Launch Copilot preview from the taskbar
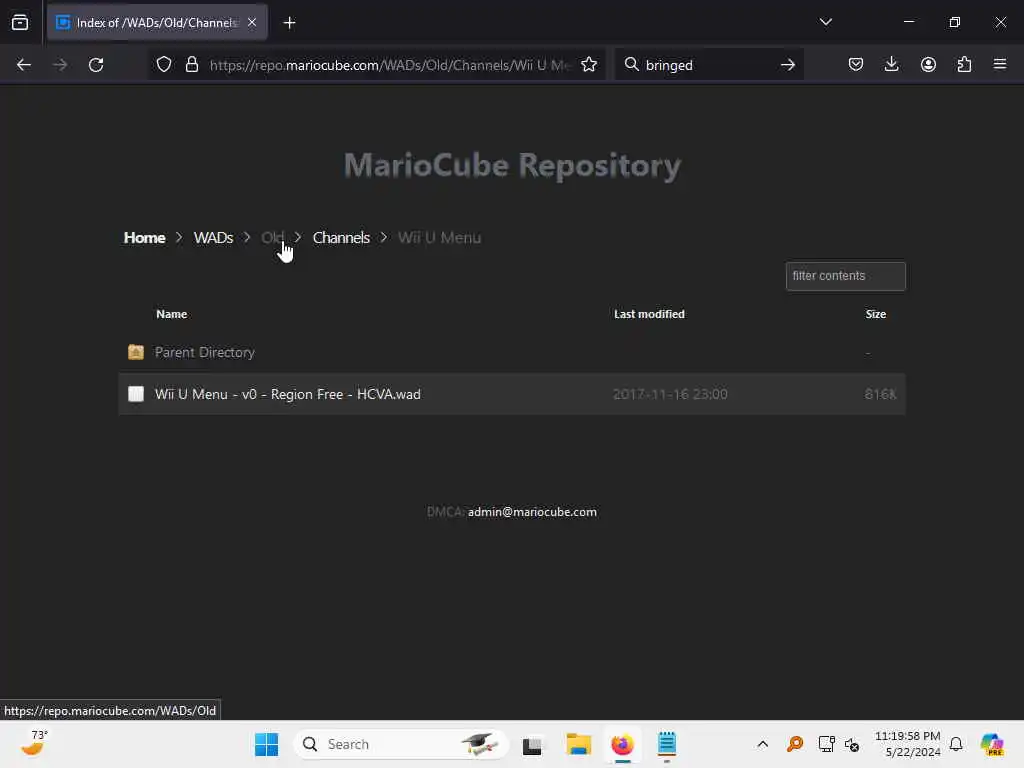The height and width of the screenshot is (768, 1024). point(992,744)
